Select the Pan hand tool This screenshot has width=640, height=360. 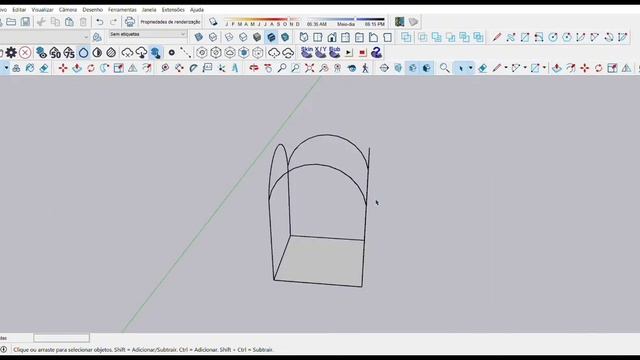[x=268, y=68]
